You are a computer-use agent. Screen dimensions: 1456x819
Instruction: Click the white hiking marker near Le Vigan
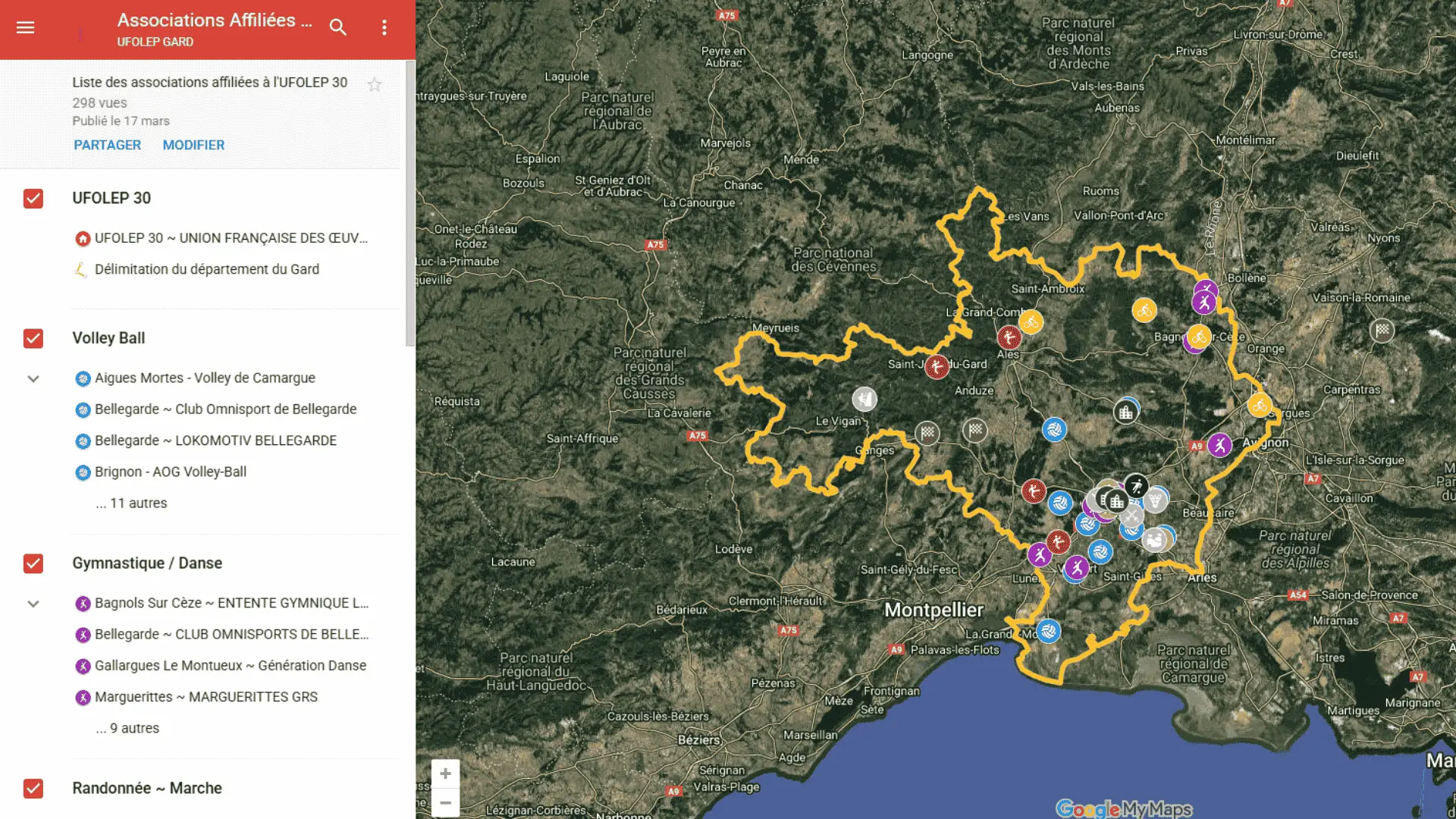(864, 399)
